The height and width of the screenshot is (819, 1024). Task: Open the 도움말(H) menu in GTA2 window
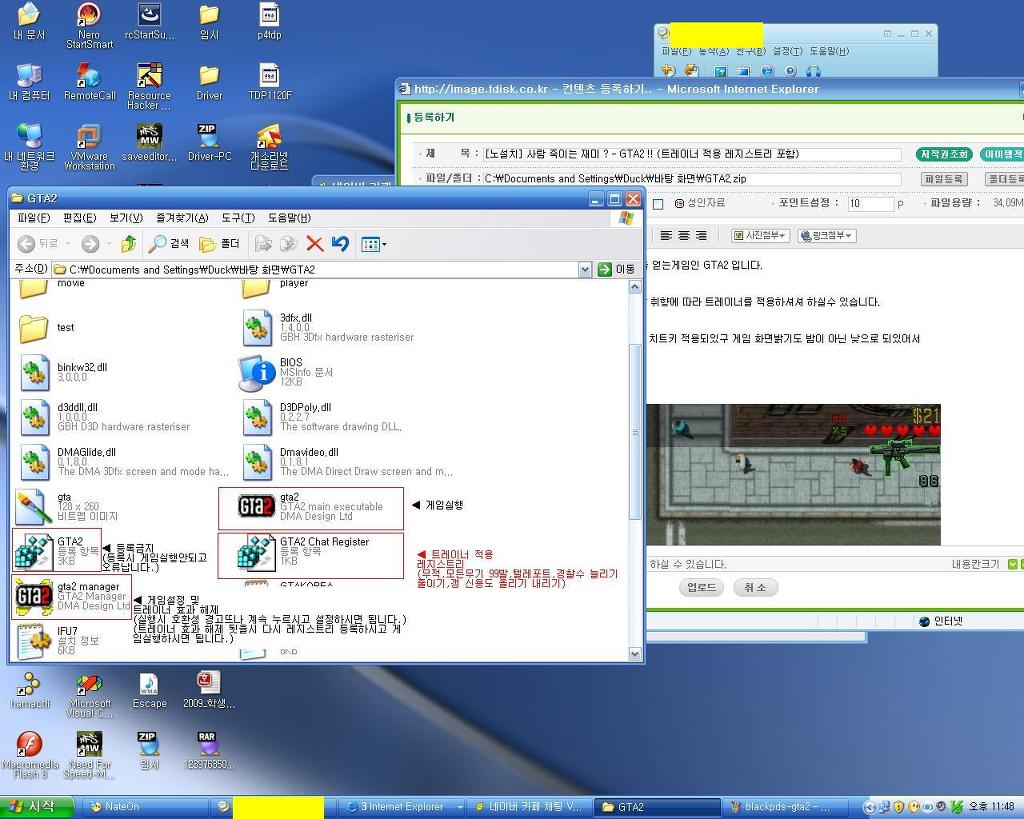tap(289, 217)
